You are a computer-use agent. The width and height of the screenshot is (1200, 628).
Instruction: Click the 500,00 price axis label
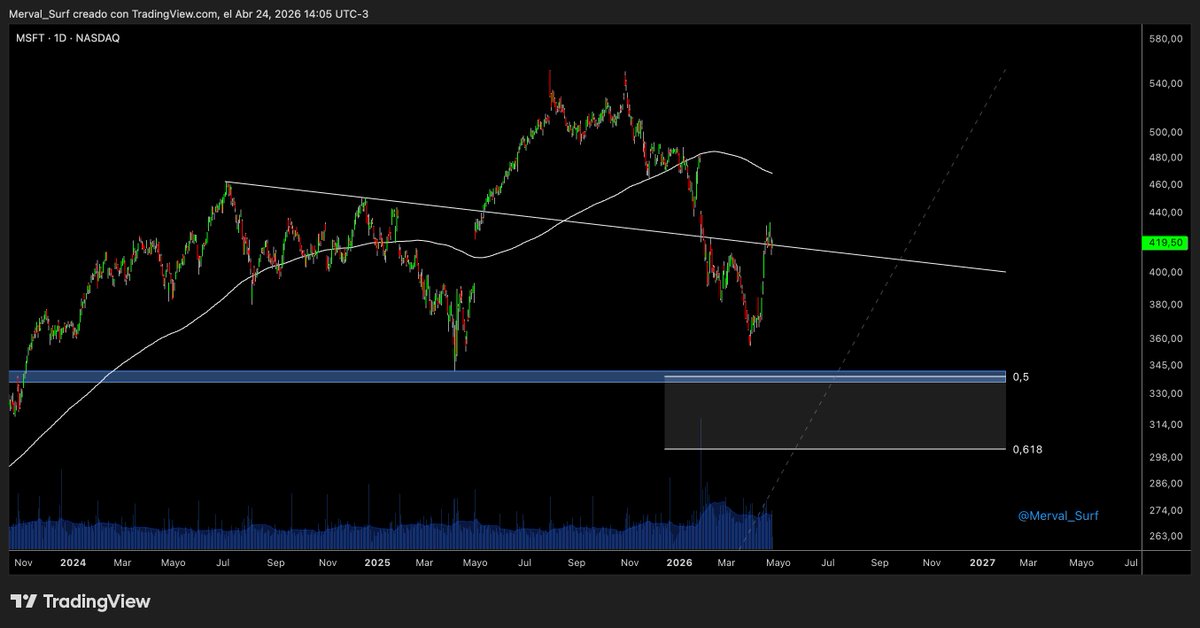click(x=1166, y=132)
